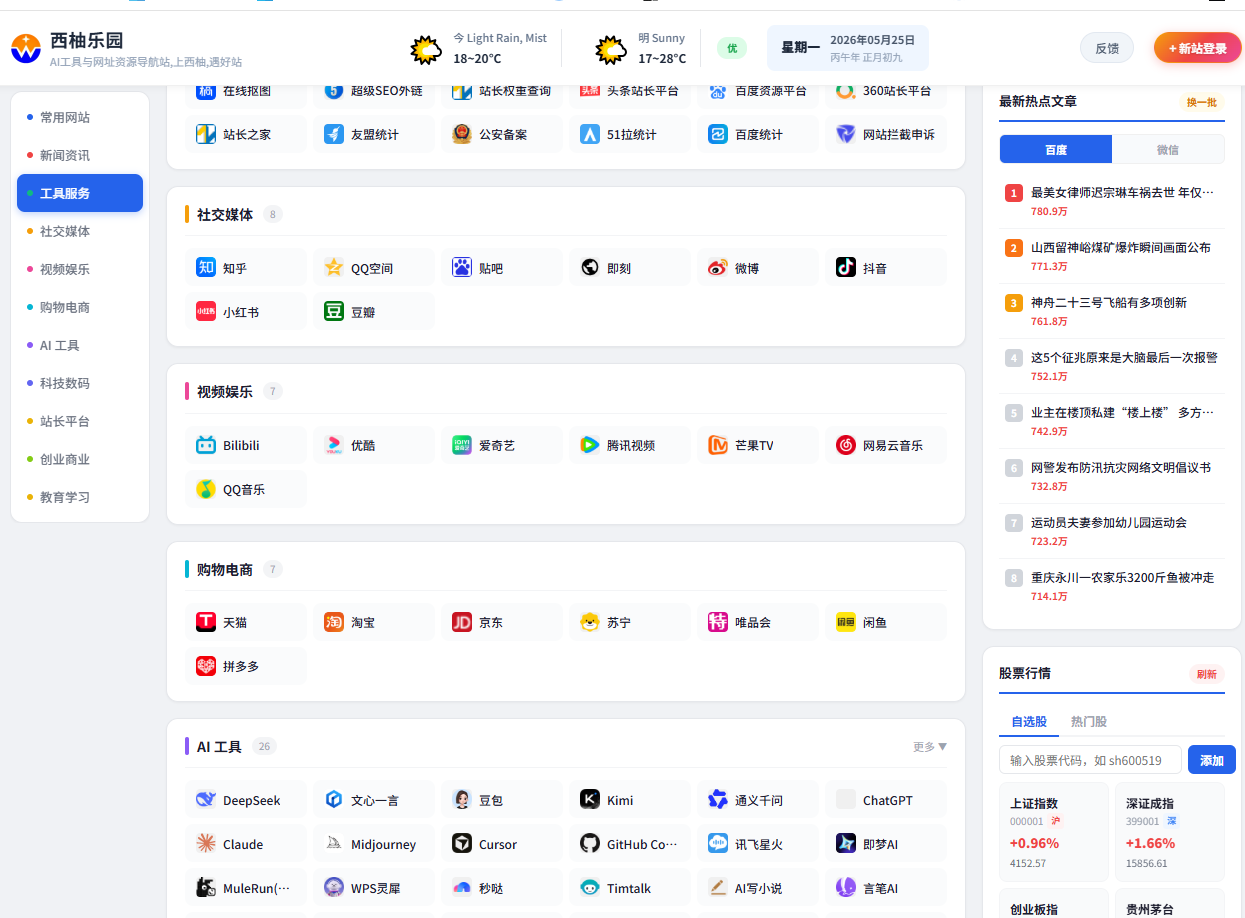Screen dimensions: 1245x918
Task: Open the 知乎 site icon
Action: click(206, 267)
